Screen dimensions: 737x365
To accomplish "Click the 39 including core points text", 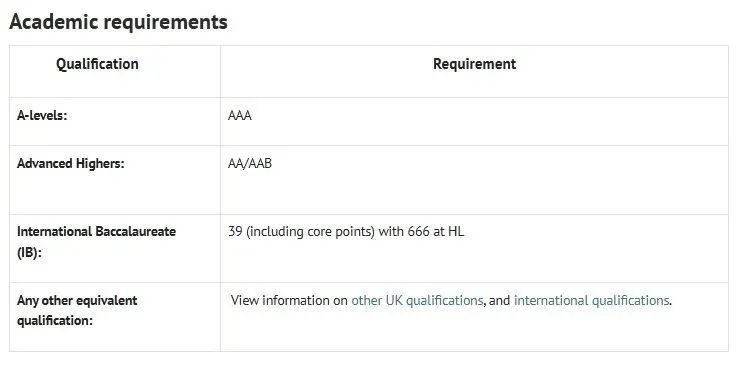I will point(301,232).
